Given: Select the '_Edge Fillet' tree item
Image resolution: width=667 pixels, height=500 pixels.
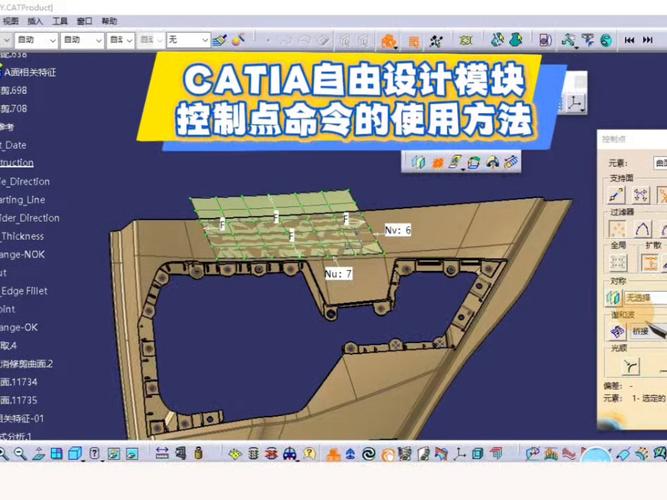Looking at the screenshot, I should (24, 291).
